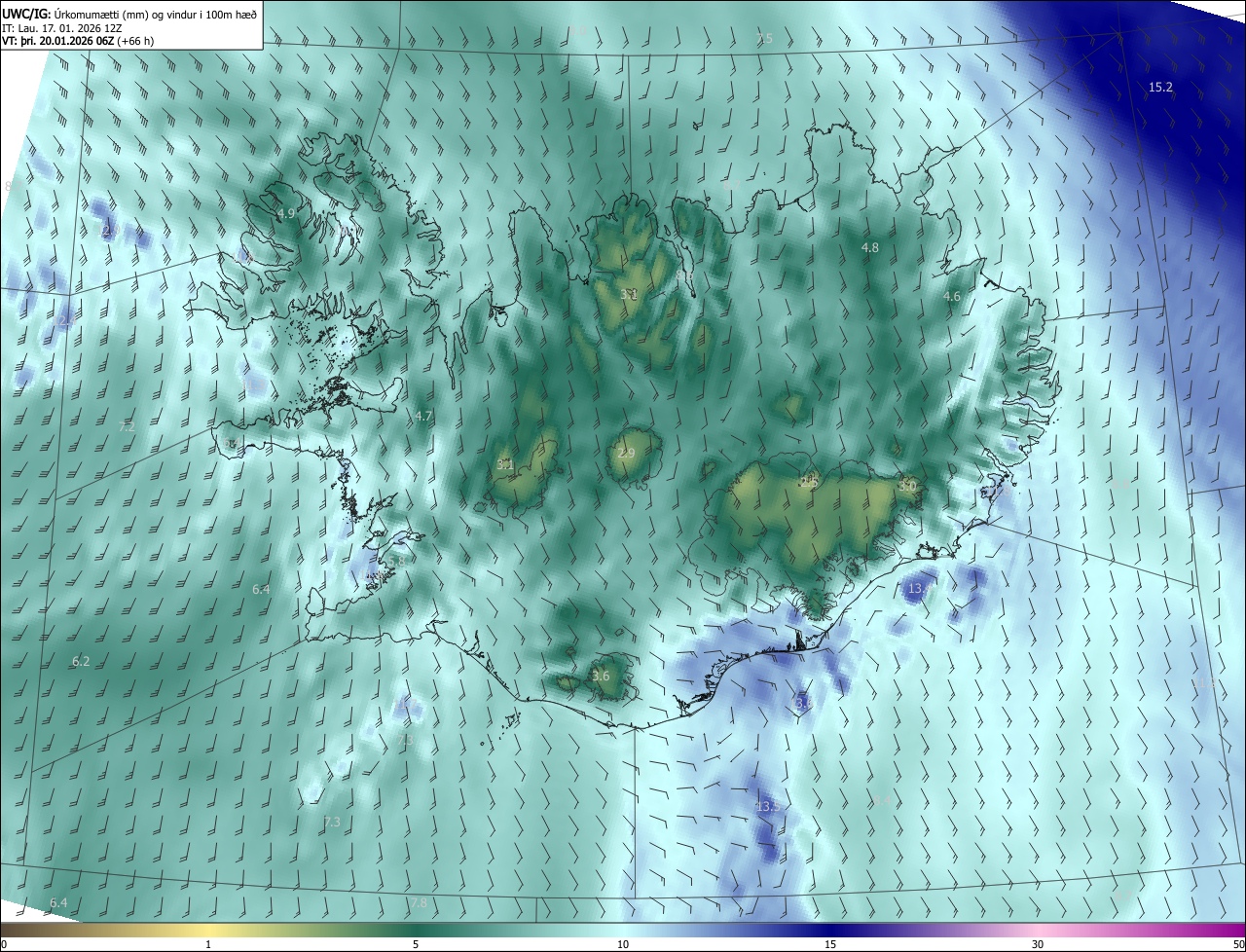Click the 2.5 value on Vatnajökull

coord(809,481)
